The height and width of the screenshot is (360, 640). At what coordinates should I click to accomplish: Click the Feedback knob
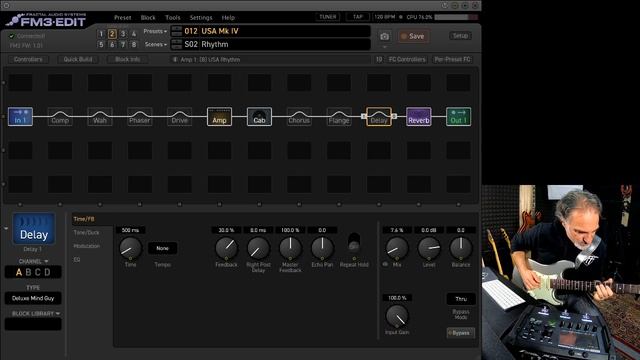[x=227, y=248]
